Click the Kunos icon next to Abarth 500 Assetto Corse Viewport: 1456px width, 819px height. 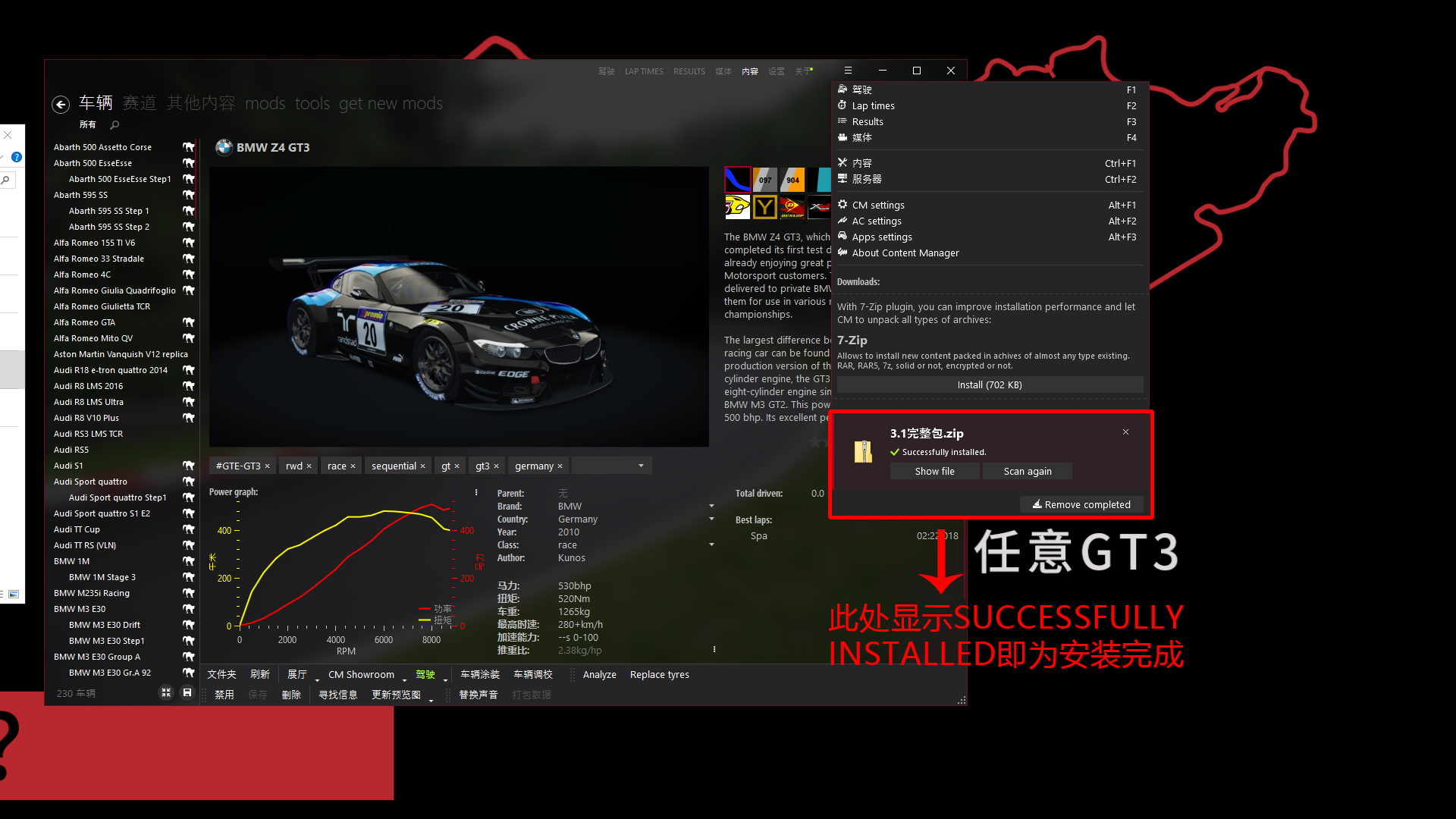point(189,147)
